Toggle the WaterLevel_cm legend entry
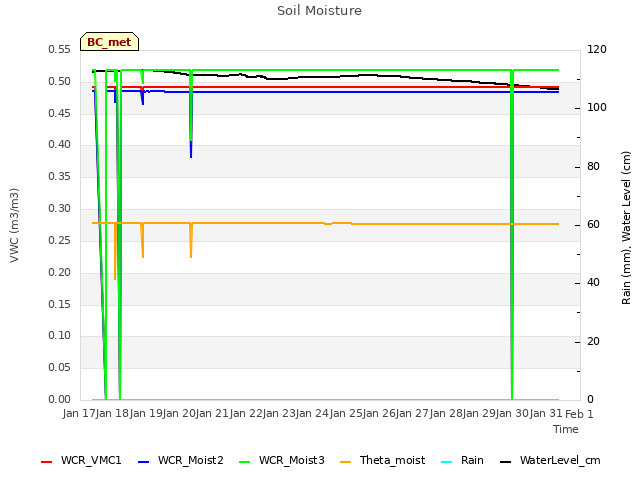This screenshot has width=640, height=480. pos(550,460)
